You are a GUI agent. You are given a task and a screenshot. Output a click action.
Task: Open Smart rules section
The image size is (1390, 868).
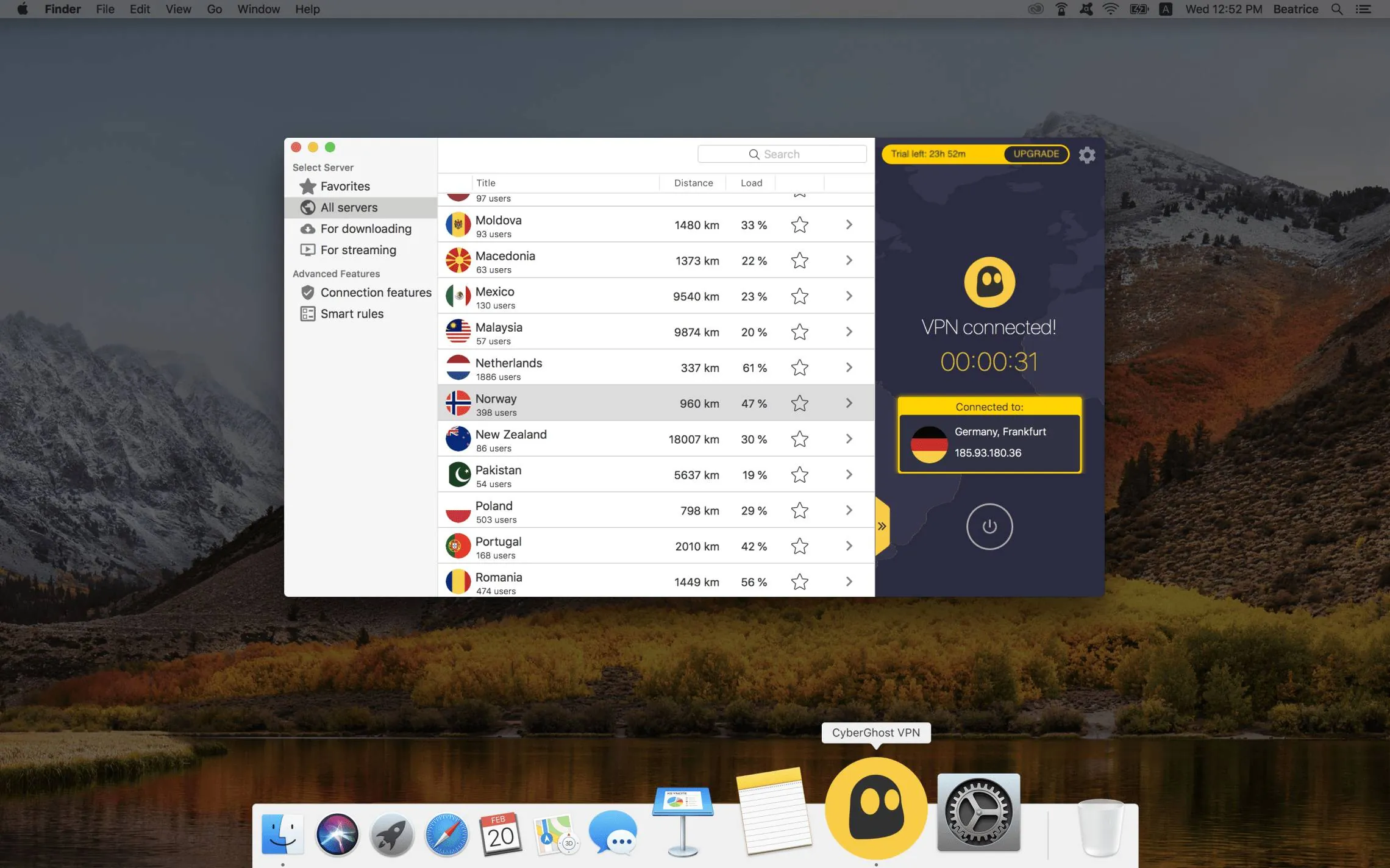(x=351, y=314)
